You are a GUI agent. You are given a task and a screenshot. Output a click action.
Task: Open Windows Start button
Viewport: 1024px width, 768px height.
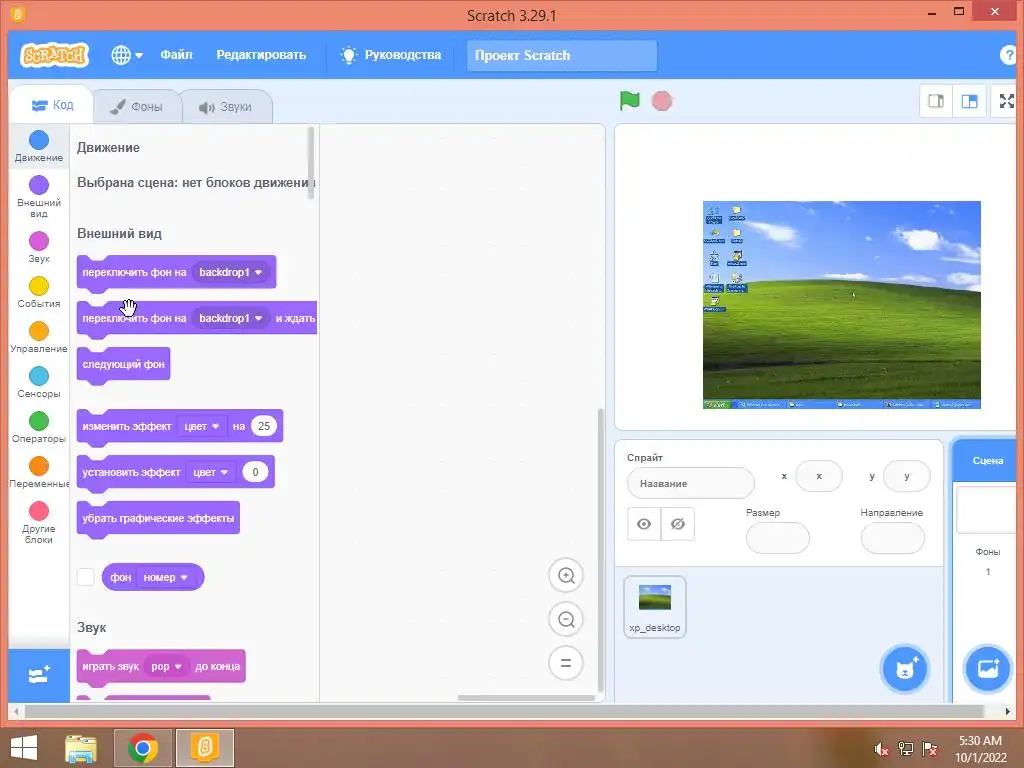(x=24, y=748)
